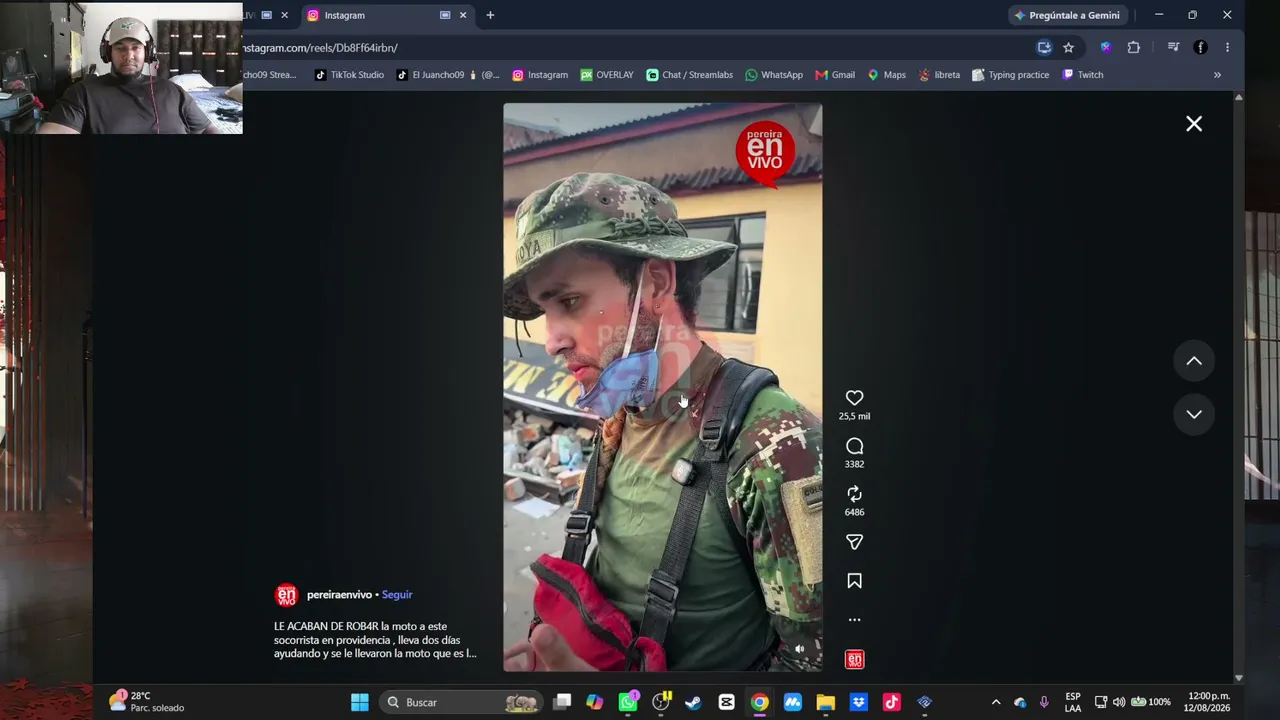Open a new browser tab

490,15
